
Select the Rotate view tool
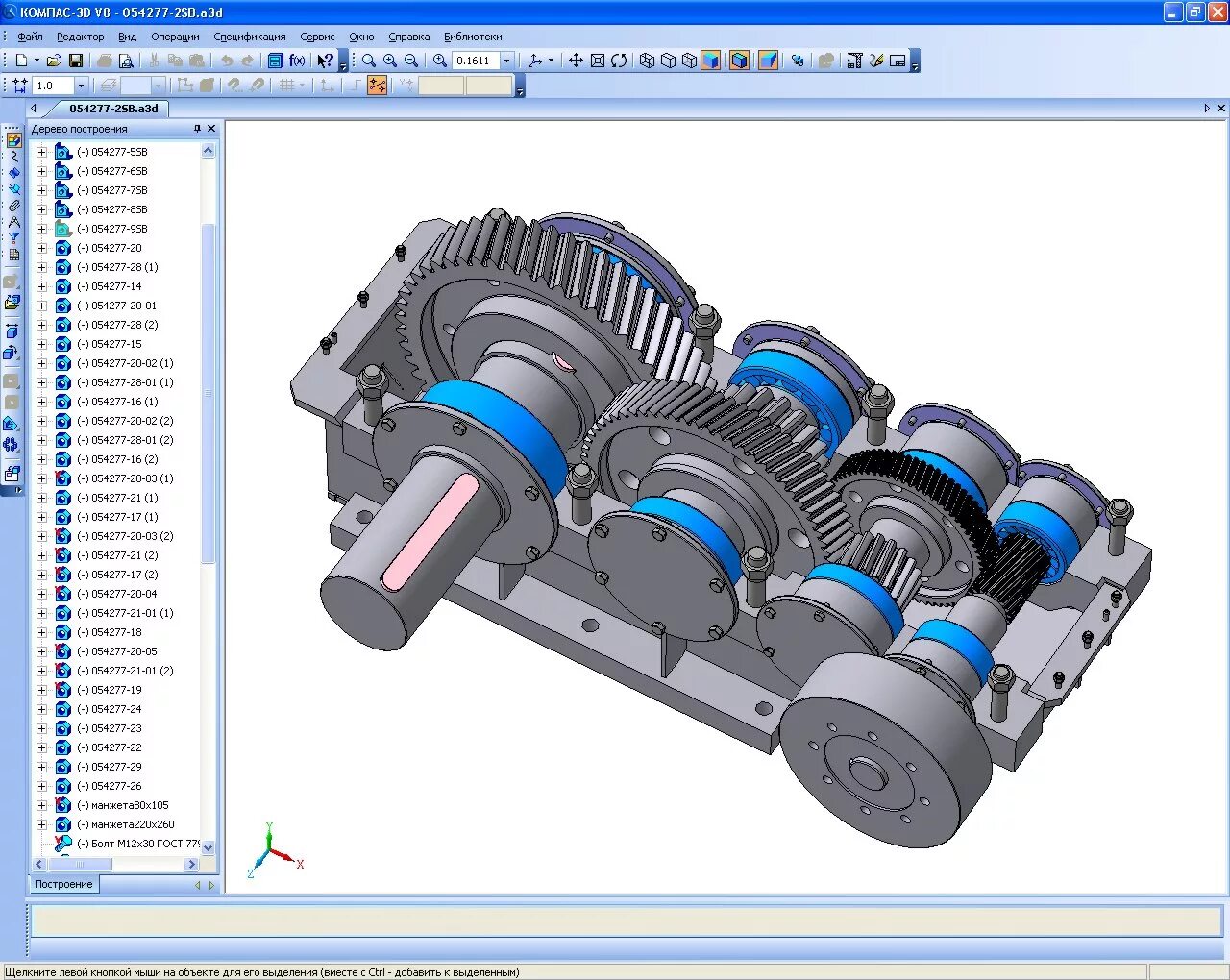[619, 61]
